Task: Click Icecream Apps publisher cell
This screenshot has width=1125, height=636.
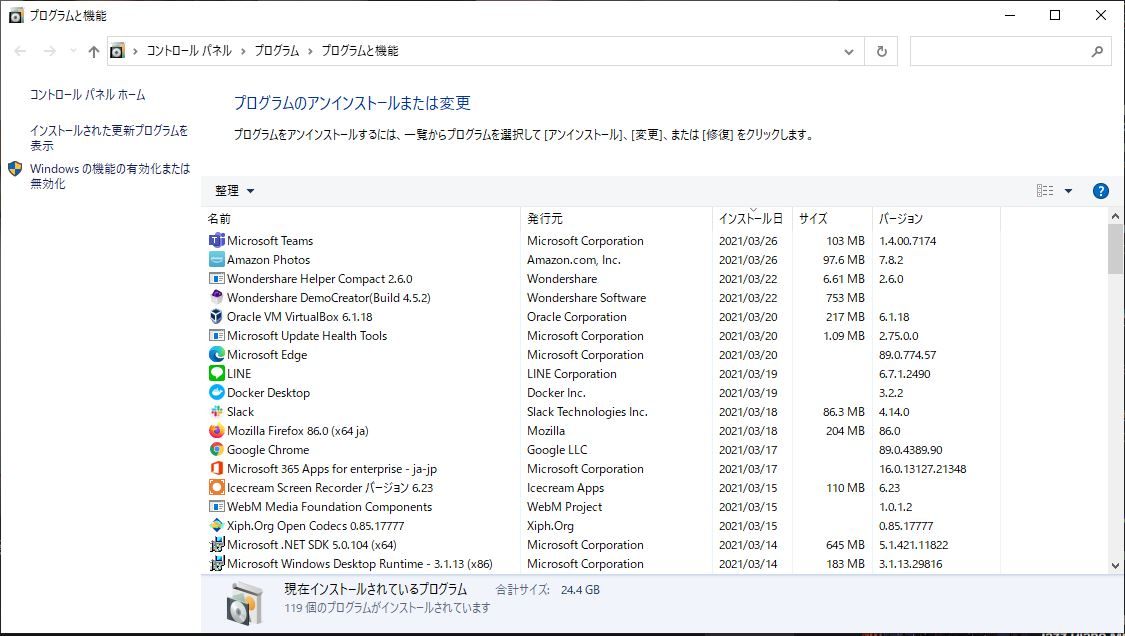Action: (565, 487)
